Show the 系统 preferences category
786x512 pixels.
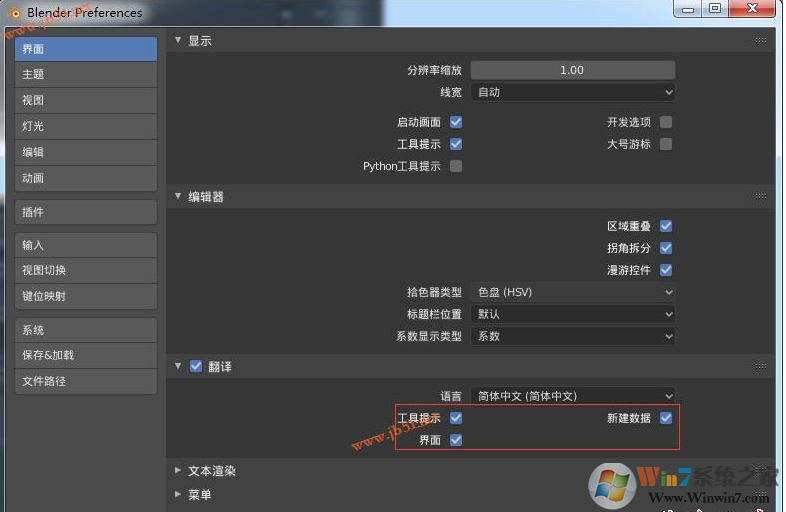pos(86,330)
